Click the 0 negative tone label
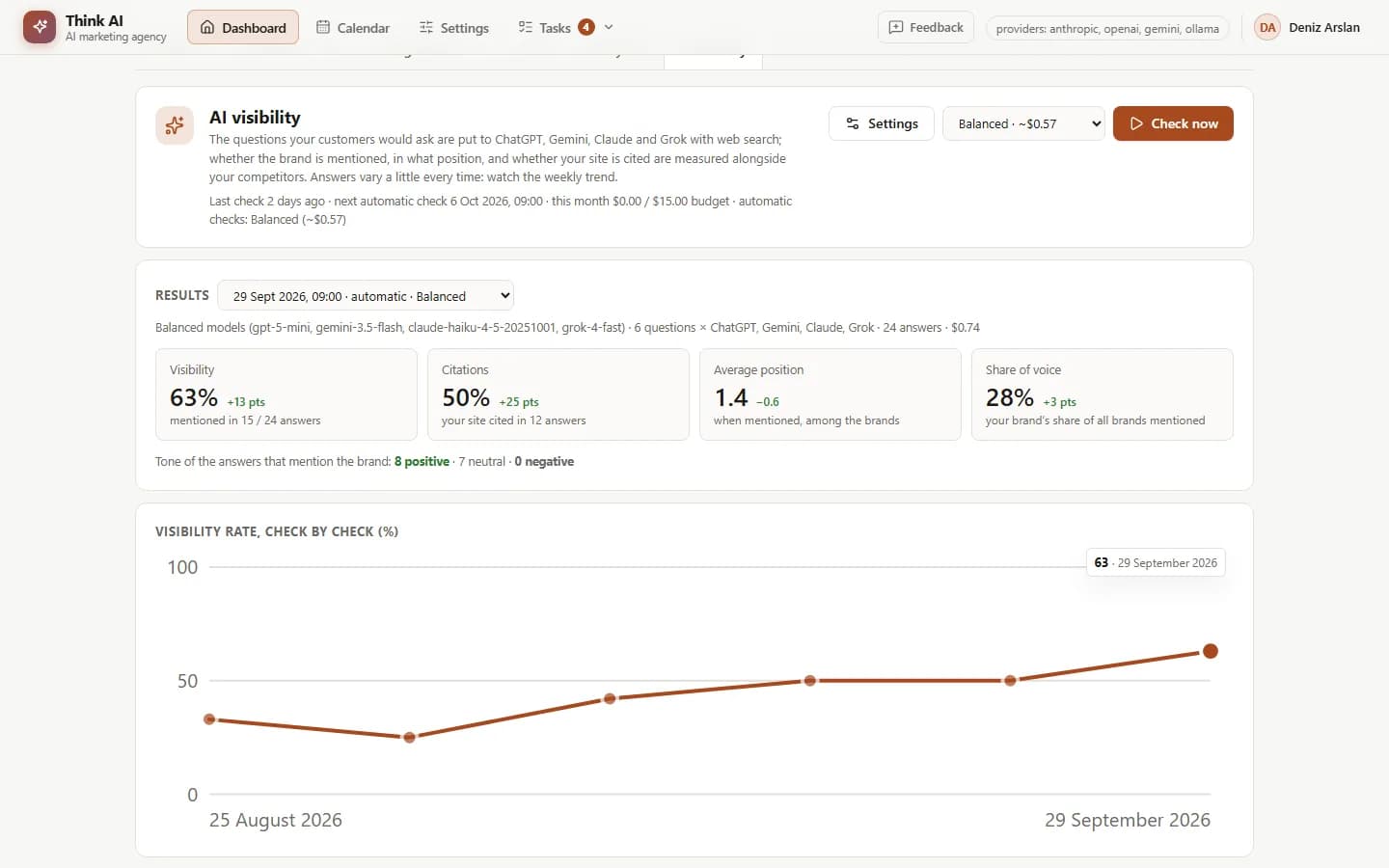 [x=544, y=461]
